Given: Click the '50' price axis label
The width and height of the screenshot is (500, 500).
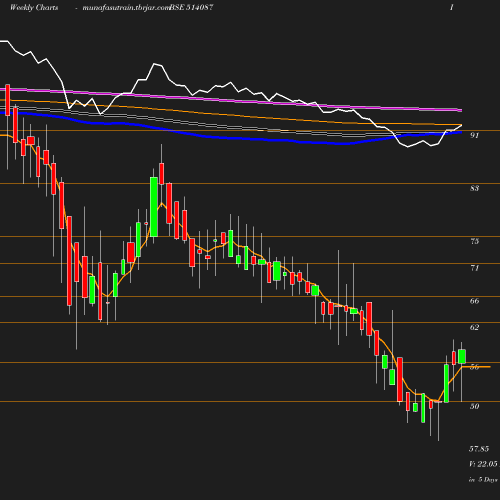Looking at the screenshot, I should (474, 406).
